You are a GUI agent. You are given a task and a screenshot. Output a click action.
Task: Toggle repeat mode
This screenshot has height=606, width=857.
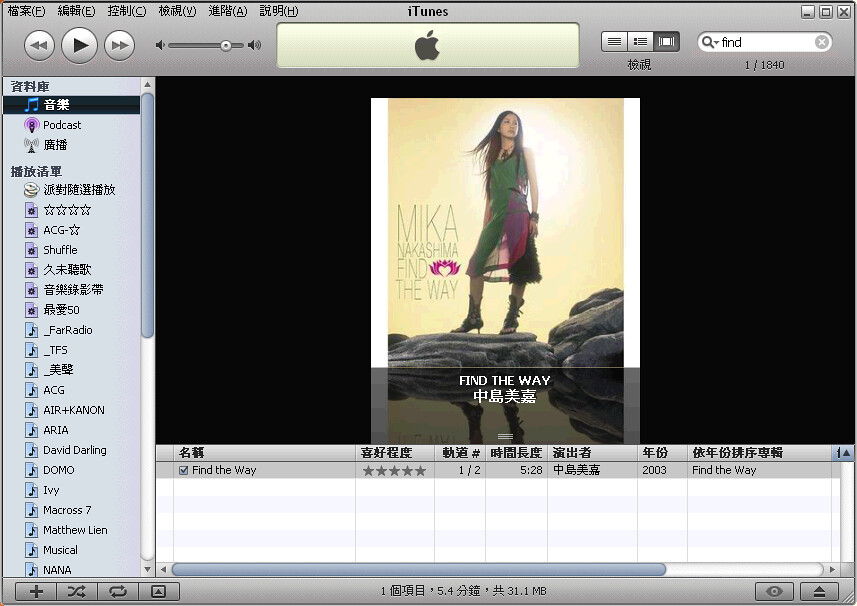click(118, 591)
